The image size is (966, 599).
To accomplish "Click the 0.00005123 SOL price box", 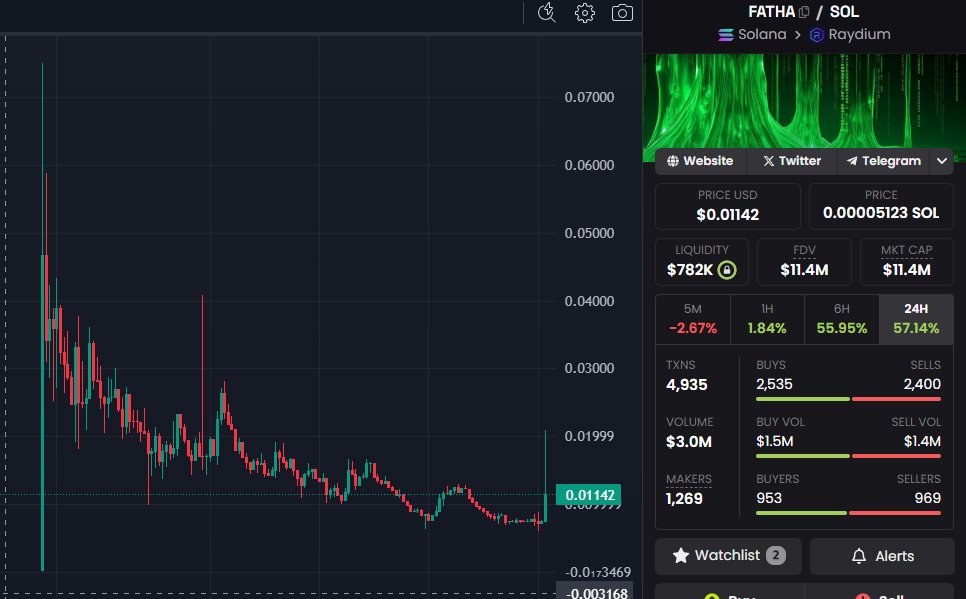I will pyautogui.click(x=881, y=206).
